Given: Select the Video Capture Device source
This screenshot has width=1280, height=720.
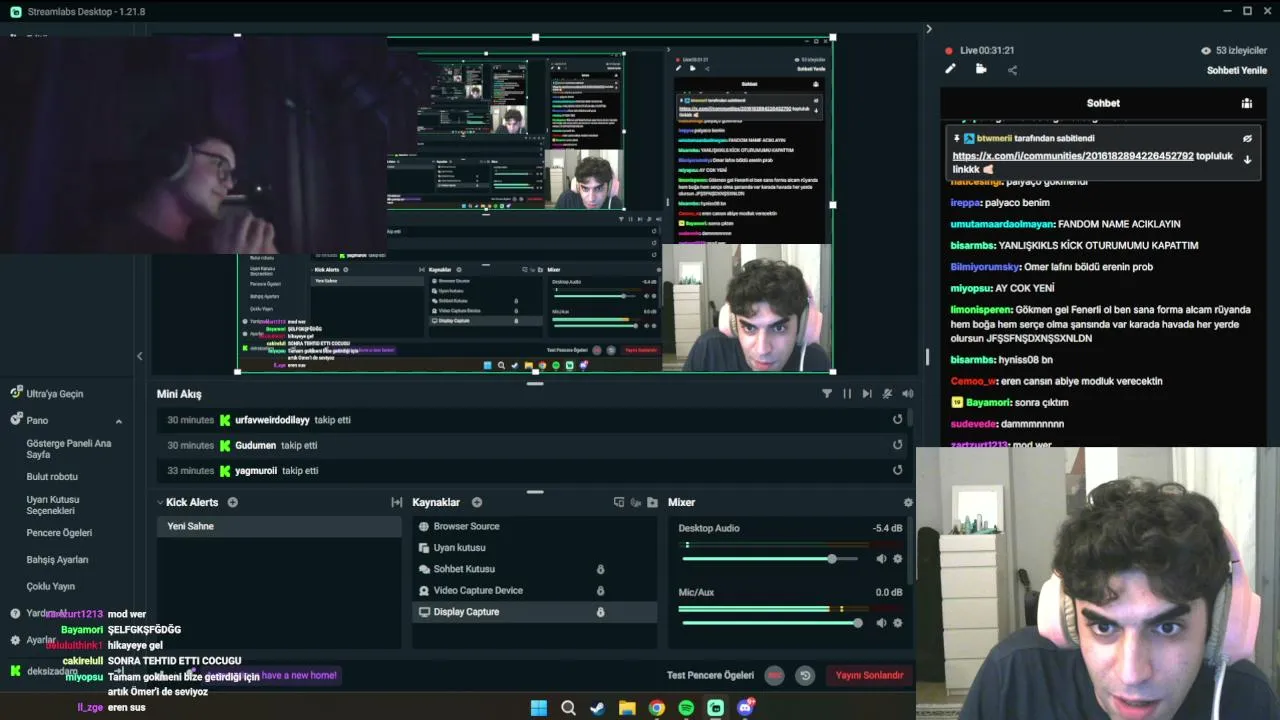Looking at the screenshot, I should 534,590.
